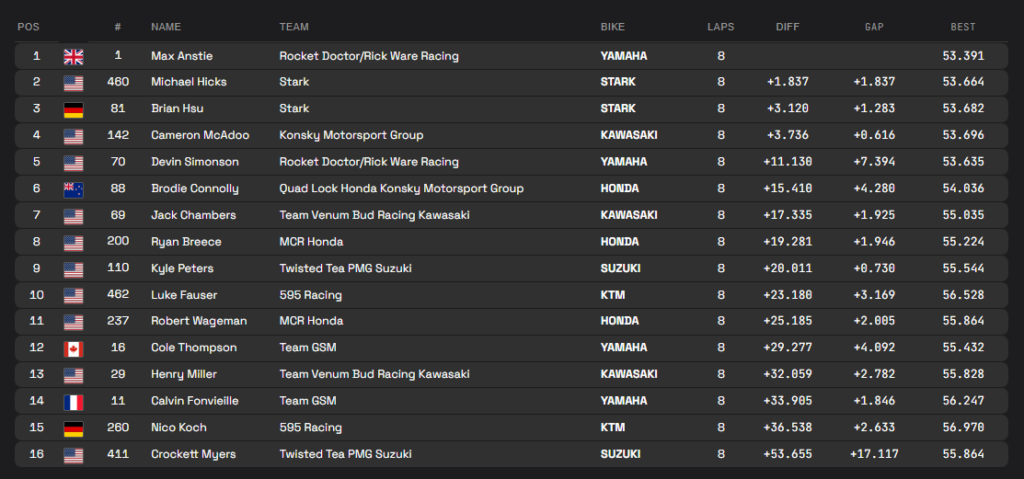Click the UK flag beside Max Anstie
Screen dimensions: 1024x479
73,57
